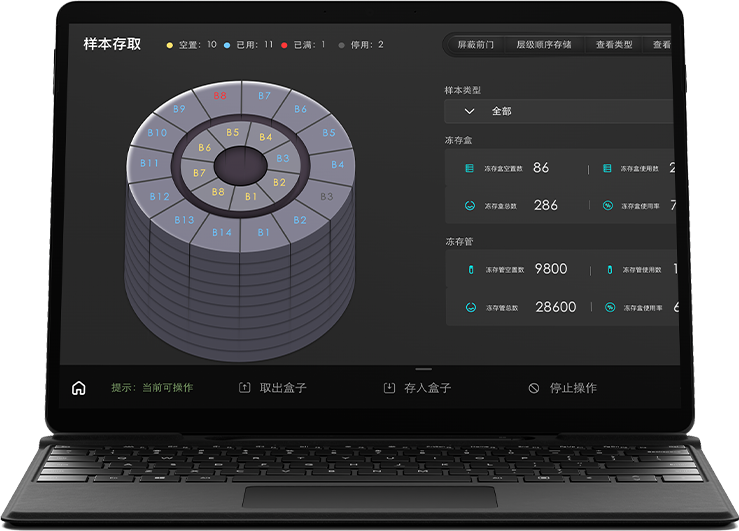The image size is (739, 531).
Task: Open the 查看类型 tab
Action: 614,45
